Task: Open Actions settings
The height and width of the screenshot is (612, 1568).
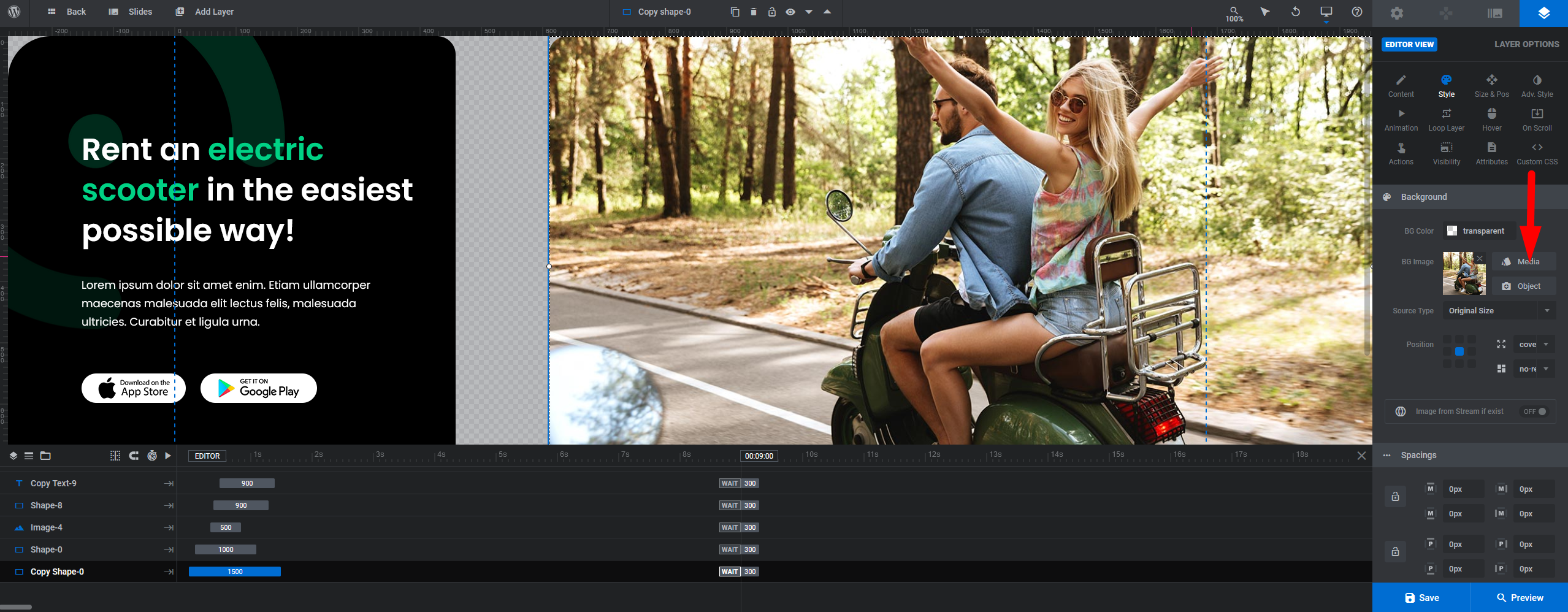Action: (1401, 154)
